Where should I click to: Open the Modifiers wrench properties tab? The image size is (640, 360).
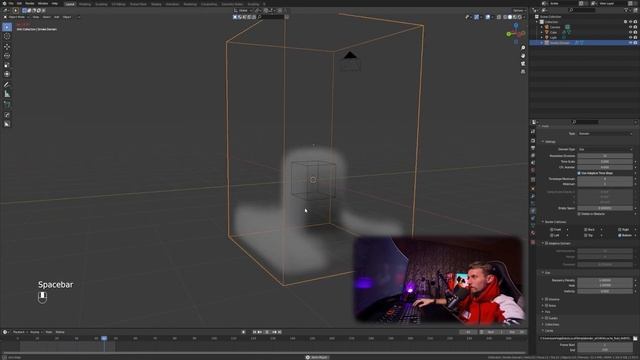pos(533,196)
